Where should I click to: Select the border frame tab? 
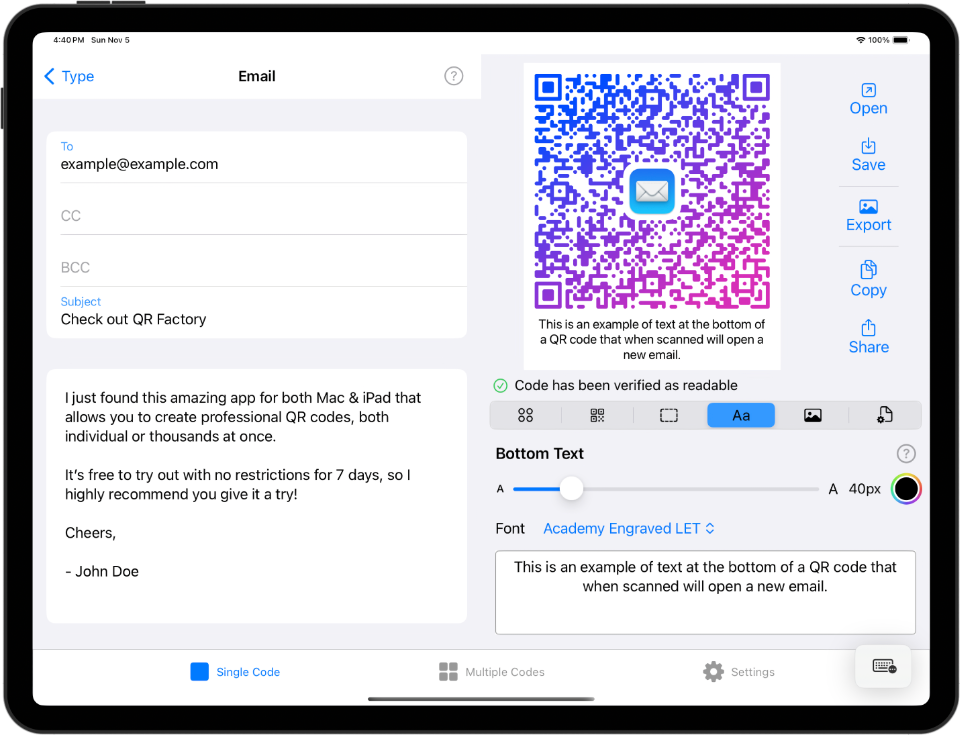[x=669, y=415]
